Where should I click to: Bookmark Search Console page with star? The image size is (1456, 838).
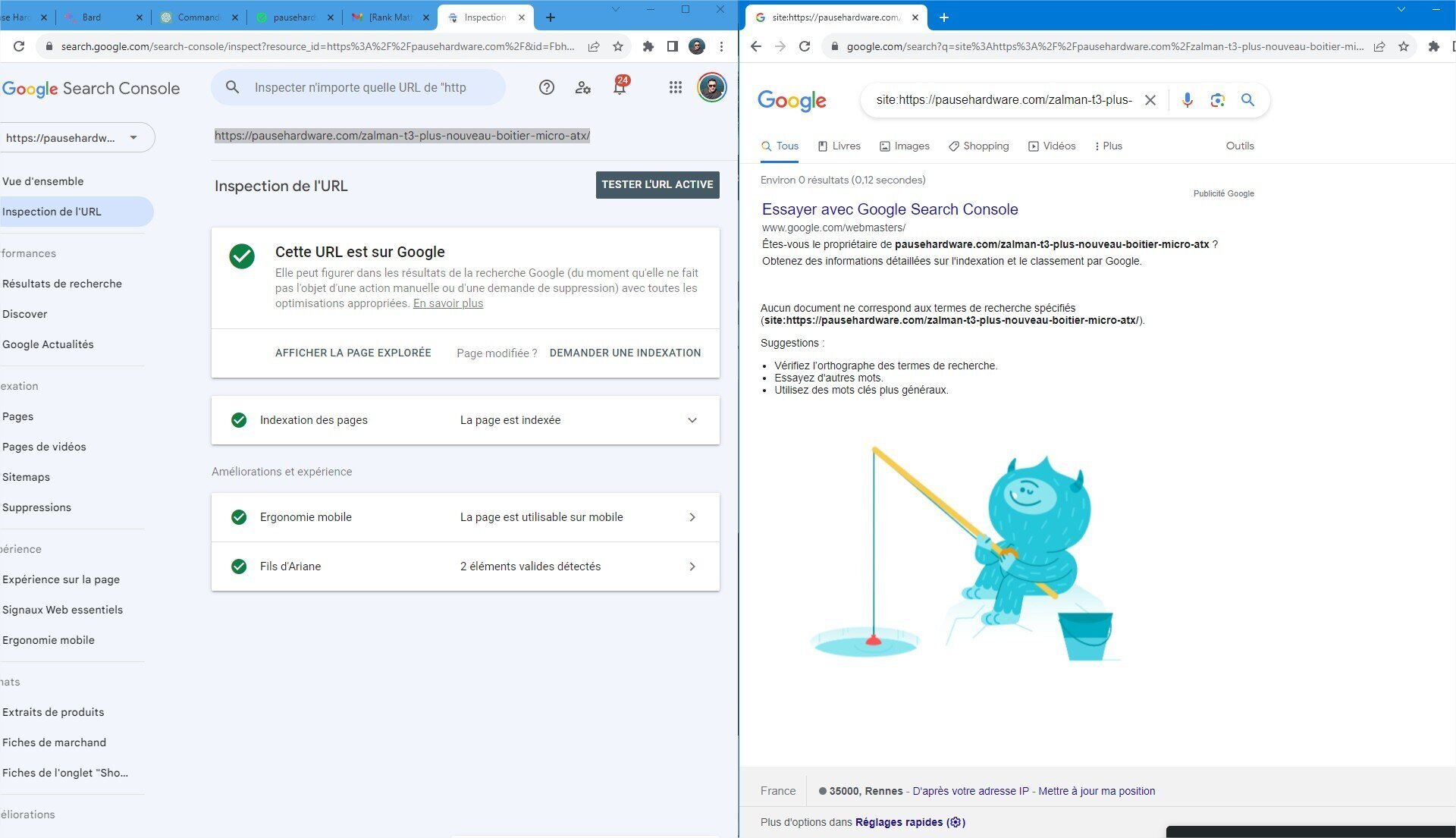618,46
